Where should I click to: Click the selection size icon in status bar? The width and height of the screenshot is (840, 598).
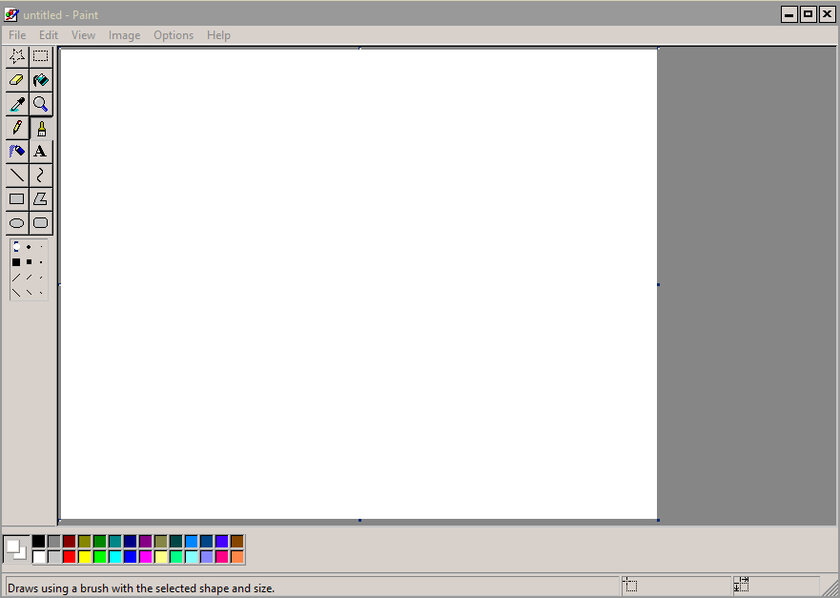click(x=741, y=585)
